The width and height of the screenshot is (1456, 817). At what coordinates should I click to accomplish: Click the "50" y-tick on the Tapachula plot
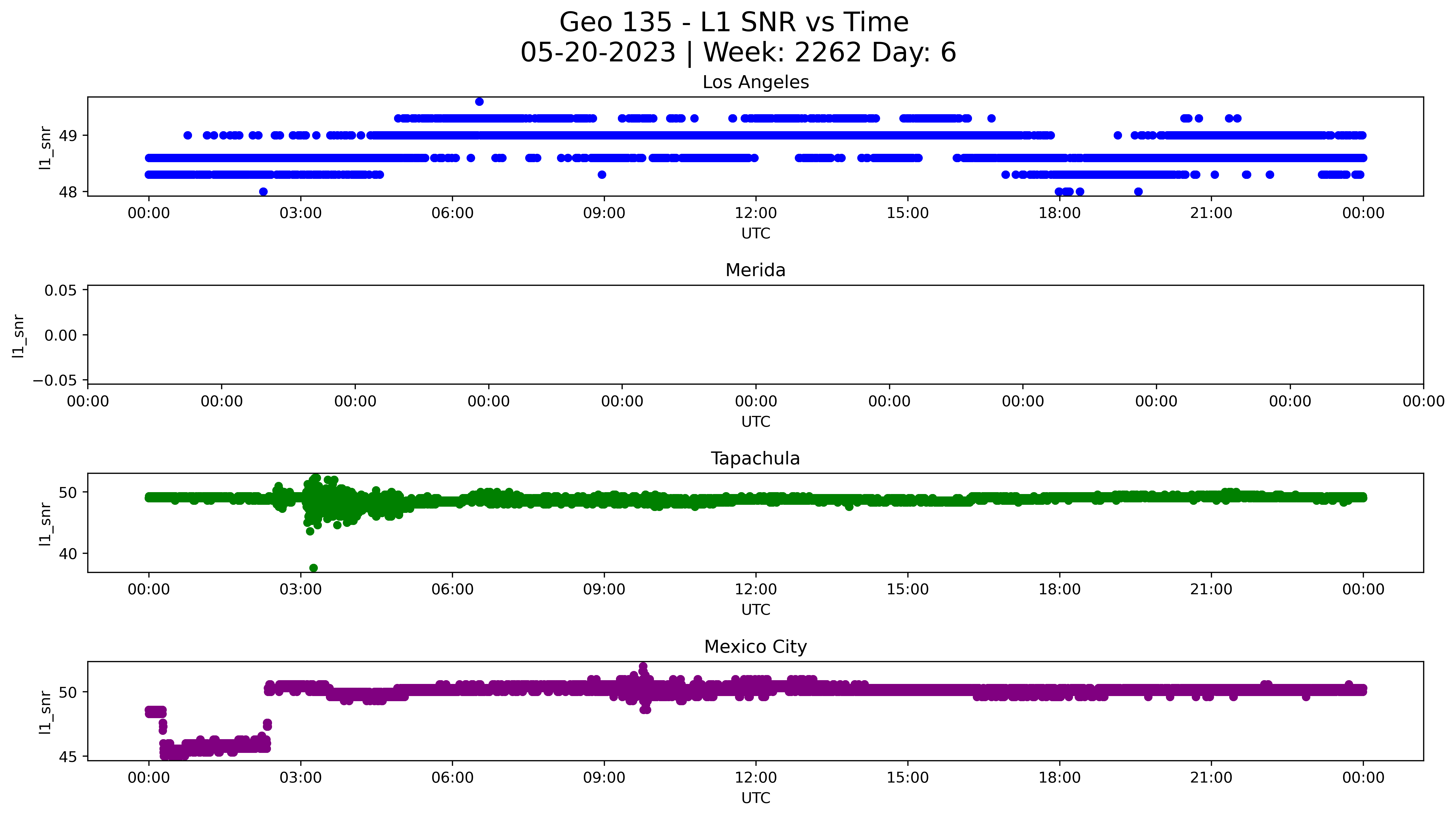(x=68, y=492)
